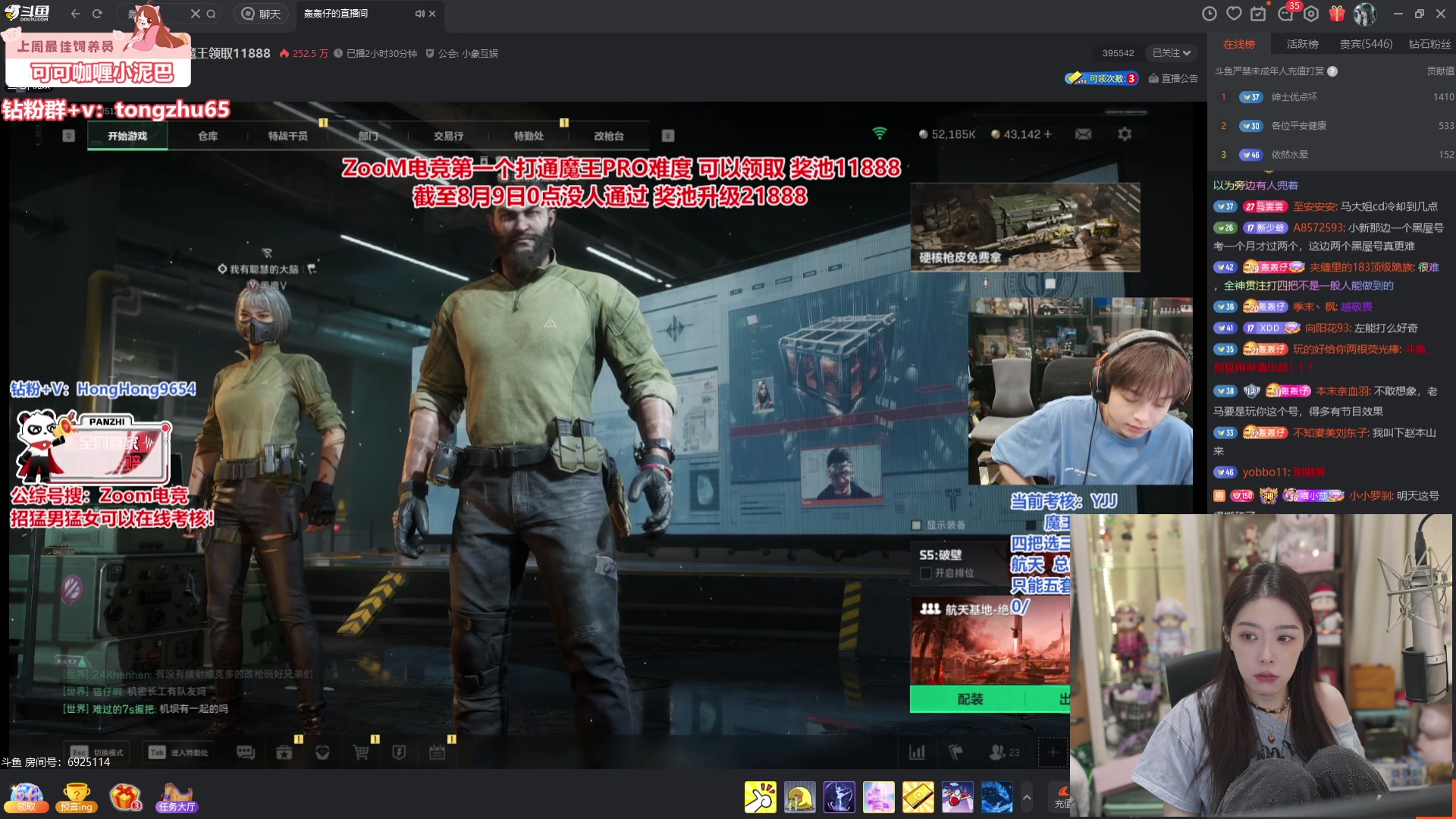Screen dimensions: 1456x819
Task: Switch to the 在线榜 tab
Action: coord(1239,44)
